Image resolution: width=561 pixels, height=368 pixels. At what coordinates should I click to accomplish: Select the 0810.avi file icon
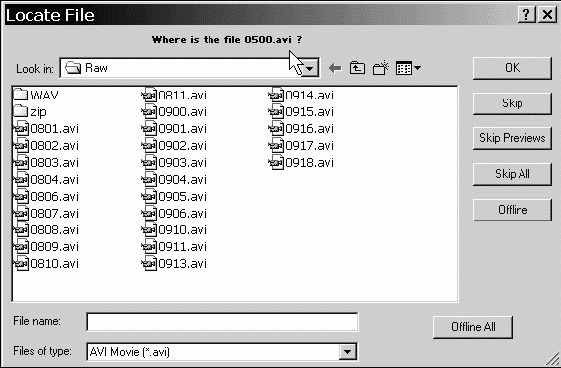click(x=21, y=264)
